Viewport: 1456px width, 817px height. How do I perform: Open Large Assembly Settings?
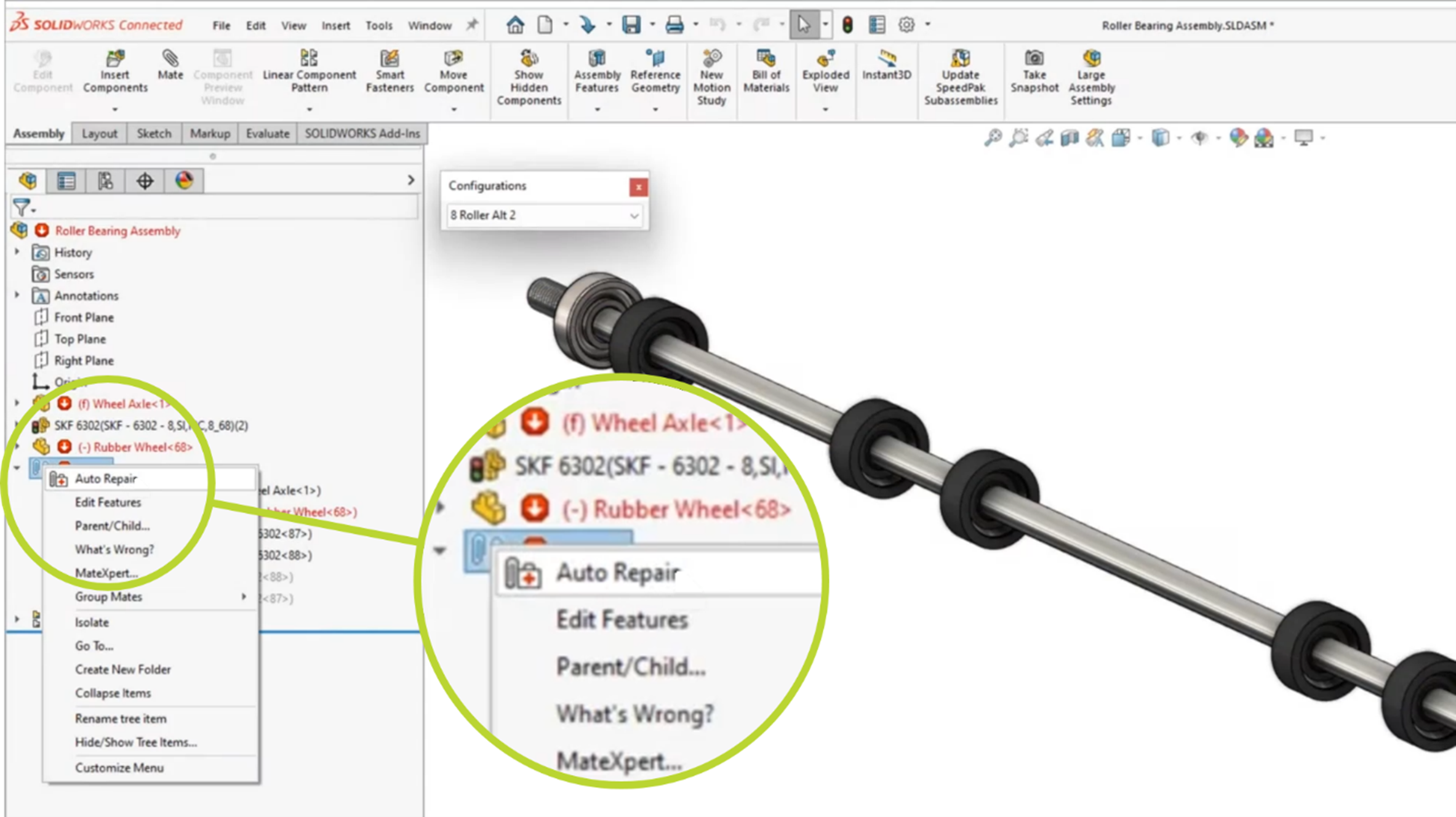pyautogui.click(x=1090, y=78)
